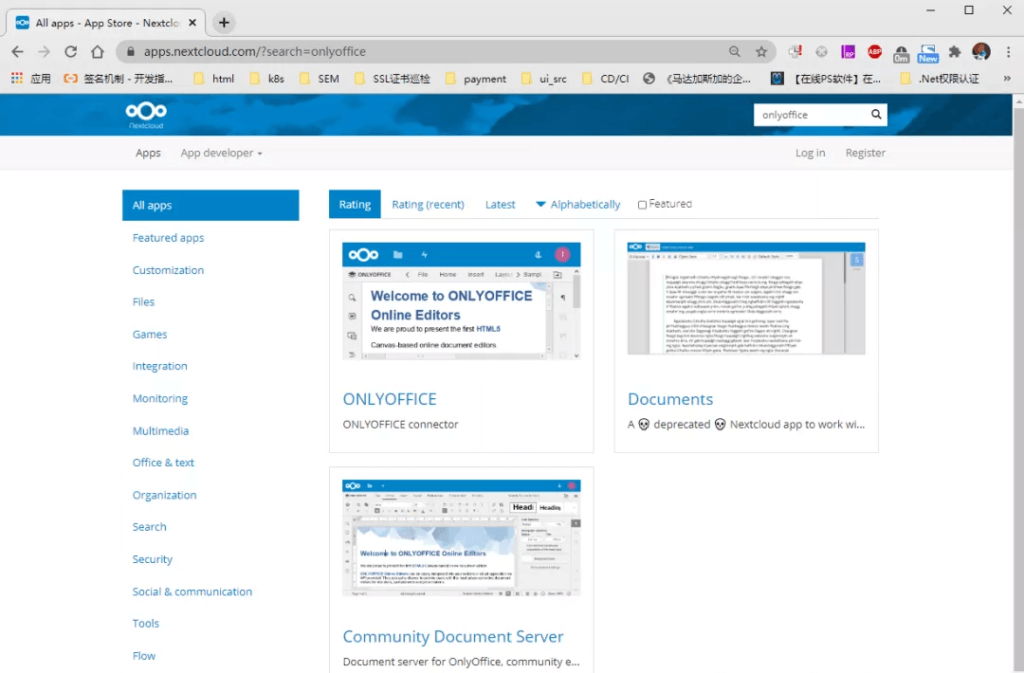Open the html bookmarks folder
This screenshot has height=673, width=1024.
[214, 79]
